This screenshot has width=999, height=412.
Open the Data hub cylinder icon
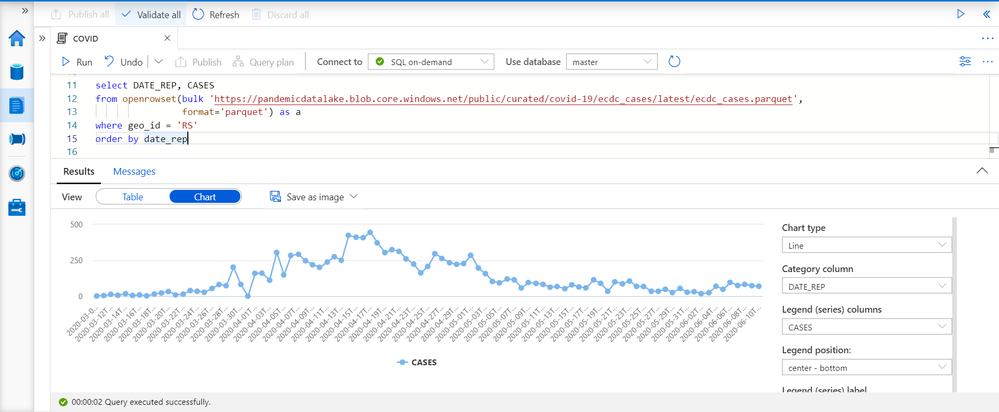pos(17,71)
